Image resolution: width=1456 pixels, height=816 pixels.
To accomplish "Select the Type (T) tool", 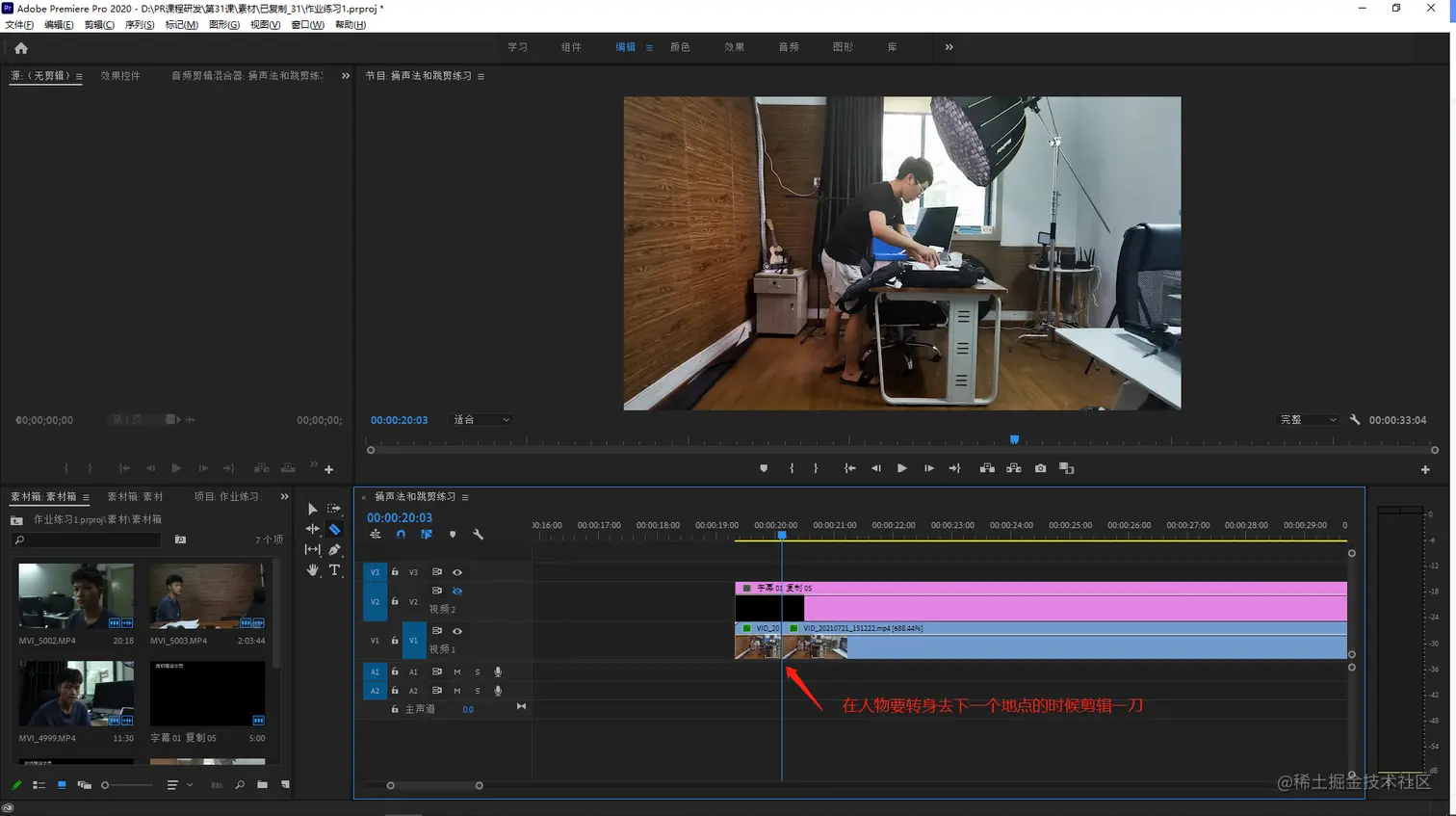I will [334, 570].
